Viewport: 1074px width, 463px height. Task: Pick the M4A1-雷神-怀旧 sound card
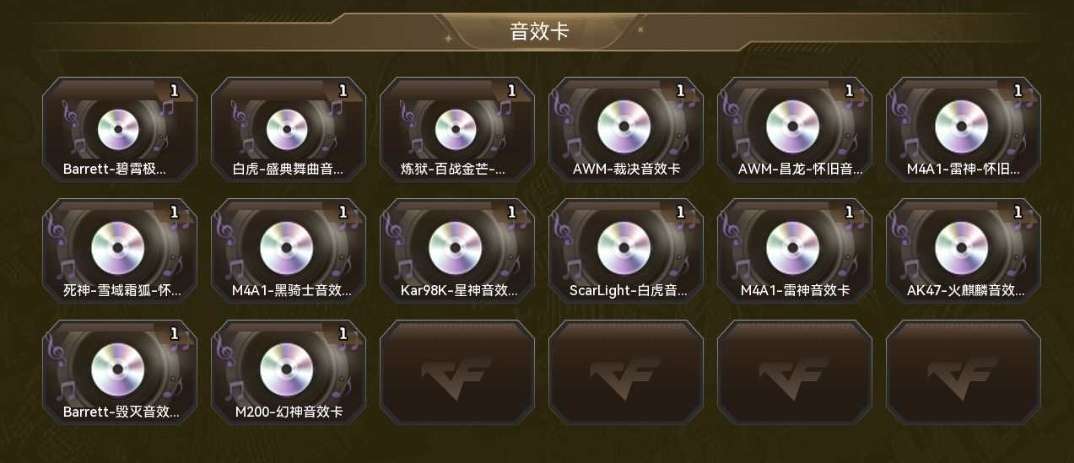pos(964,129)
